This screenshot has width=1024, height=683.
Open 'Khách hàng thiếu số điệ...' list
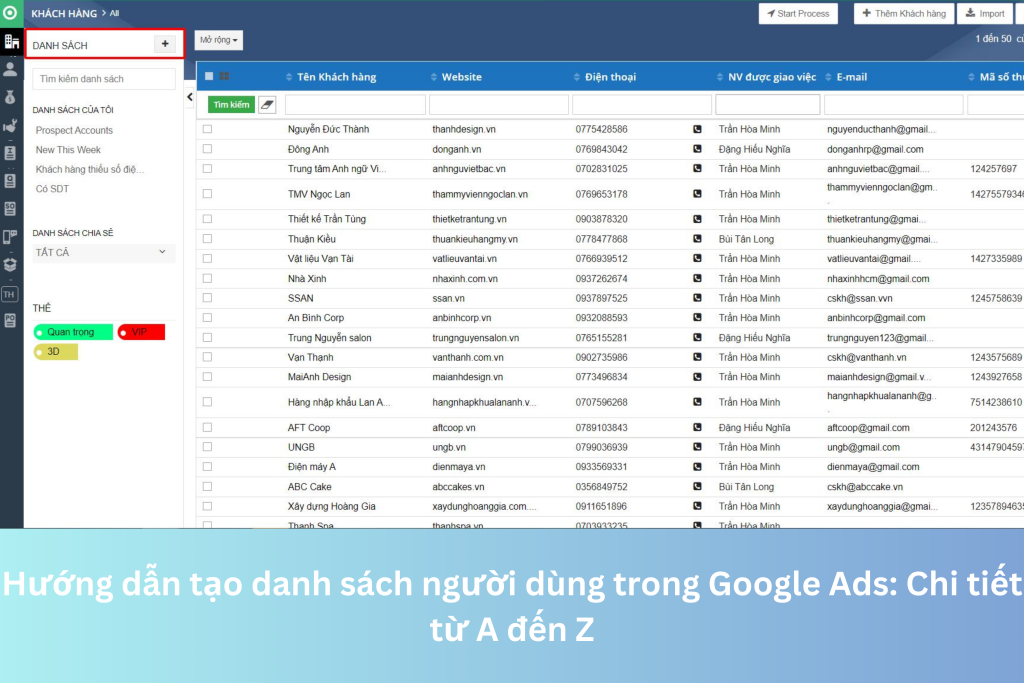pos(90,170)
